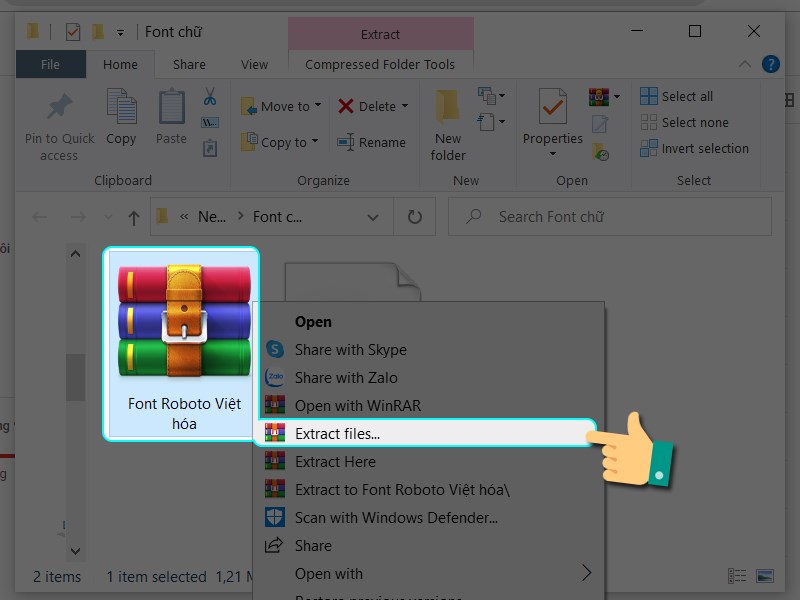Choose Open with WinRAR
This screenshot has height=600, width=800.
(x=429, y=406)
